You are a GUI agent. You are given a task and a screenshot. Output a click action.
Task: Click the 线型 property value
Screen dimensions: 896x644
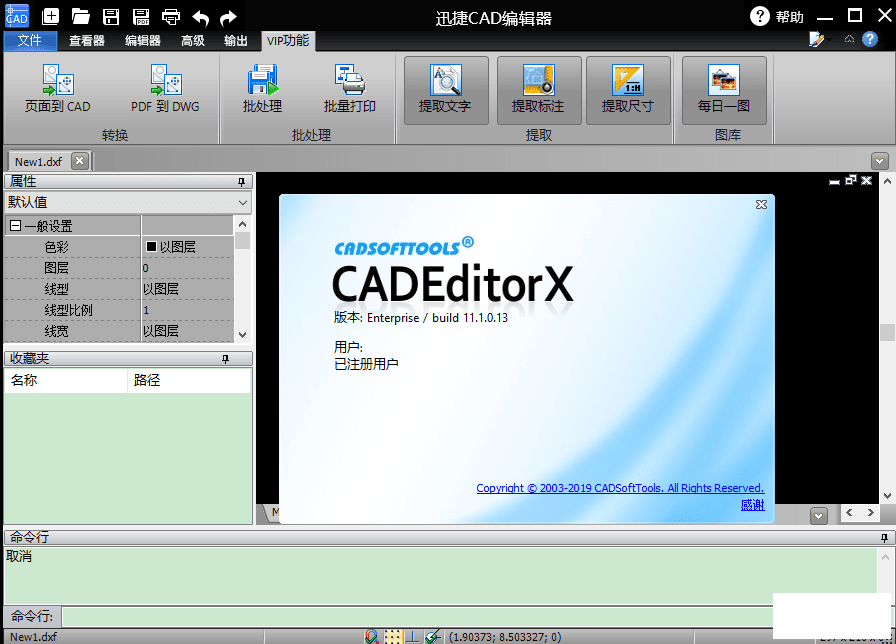[187, 289]
